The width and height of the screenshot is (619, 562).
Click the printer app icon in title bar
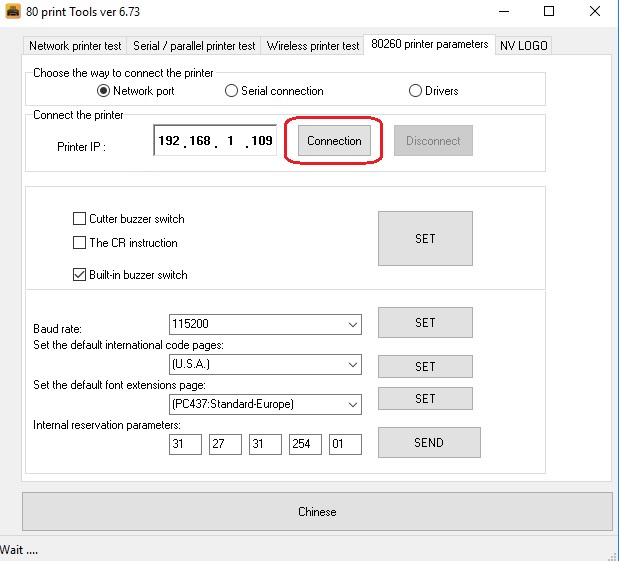12,11
